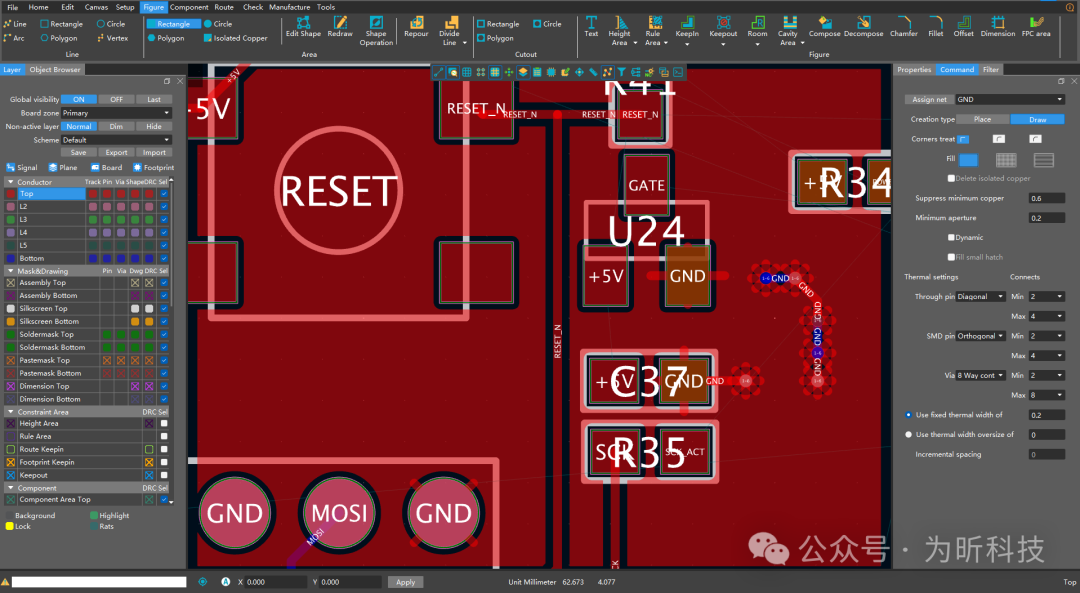
Task: Activate the FPC area tool
Action: pyautogui.click(x=1036, y=24)
